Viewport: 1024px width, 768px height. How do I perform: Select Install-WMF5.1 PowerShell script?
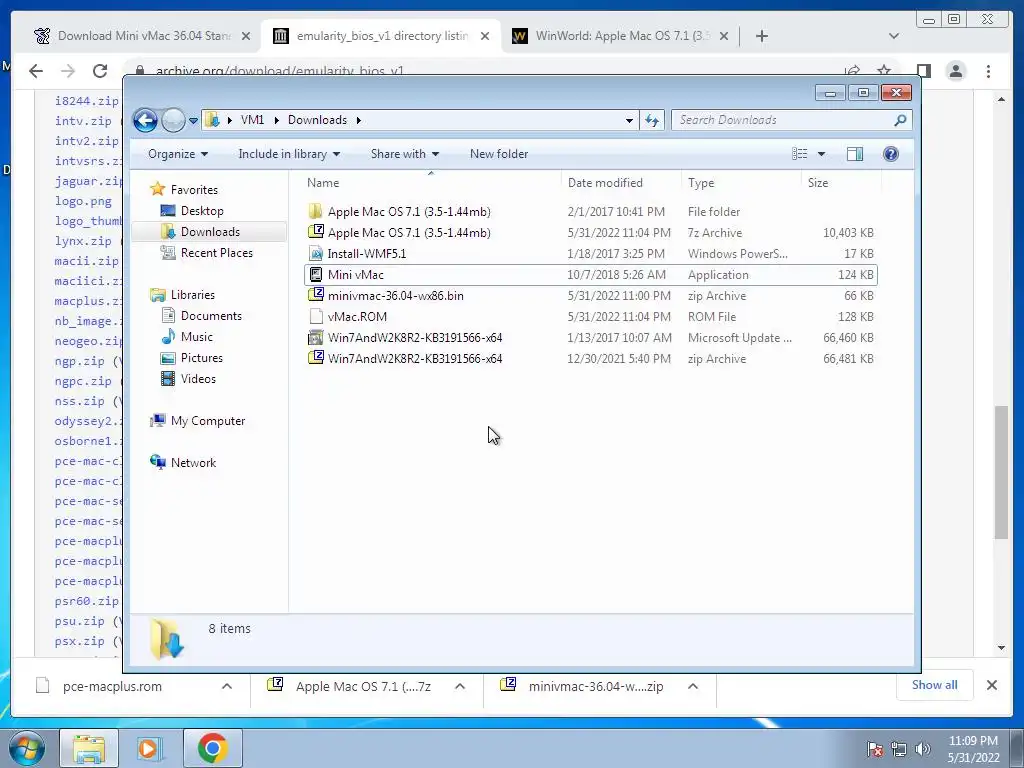click(590, 253)
